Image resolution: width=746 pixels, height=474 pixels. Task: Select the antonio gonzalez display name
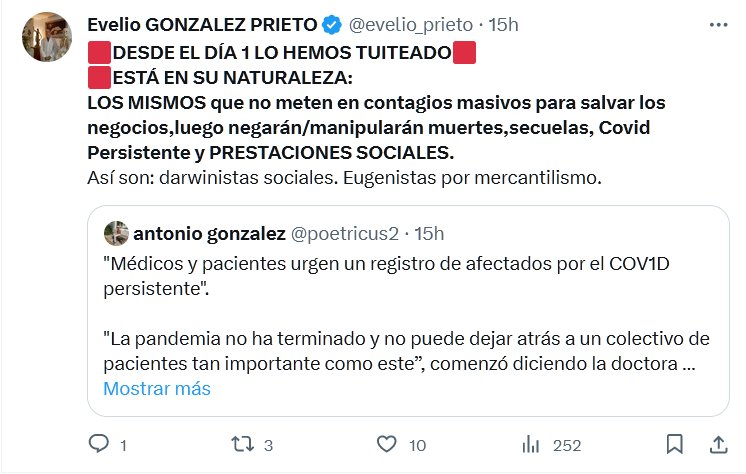pos(208,233)
